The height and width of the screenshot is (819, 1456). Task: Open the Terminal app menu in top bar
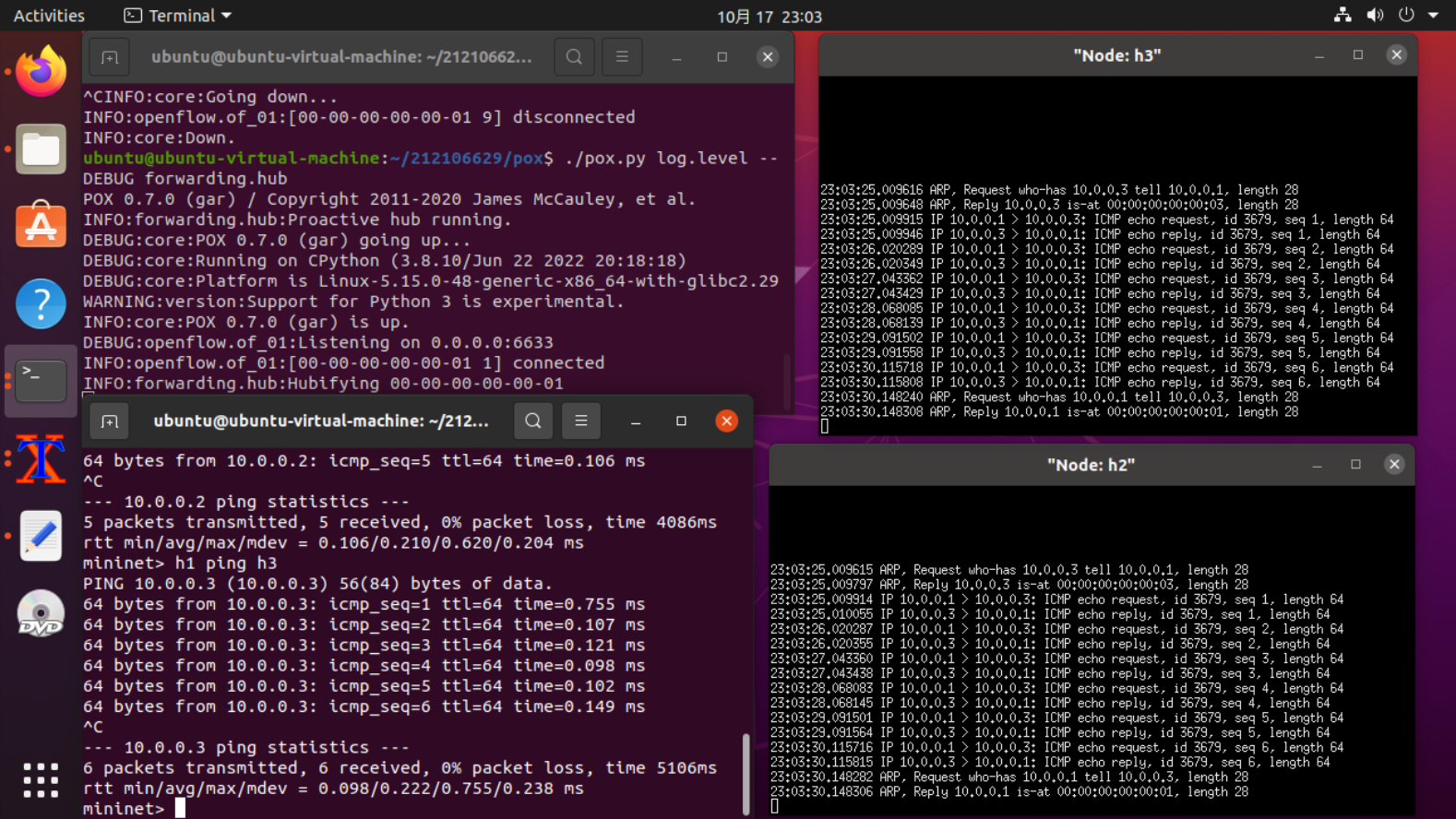pyautogui.click(x=178, y=16)
